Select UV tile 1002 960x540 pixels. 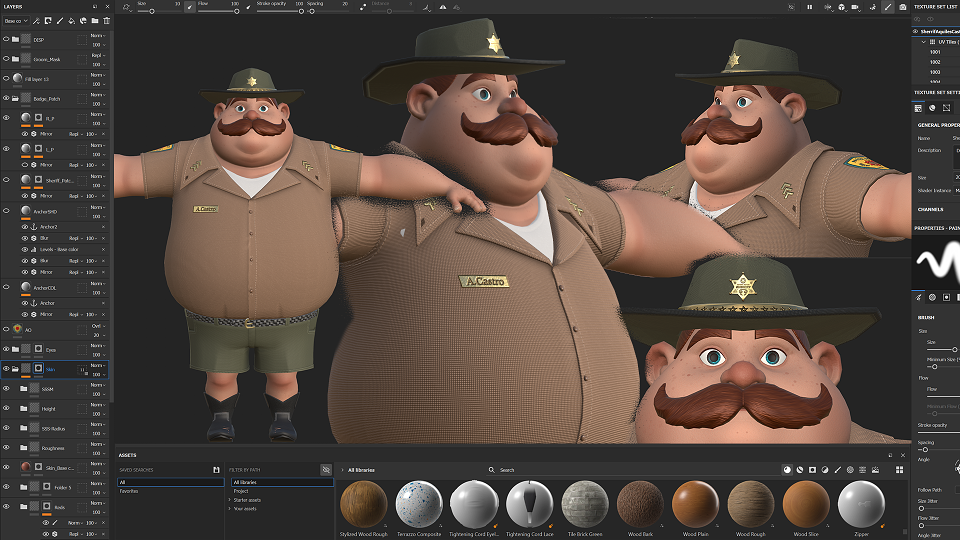(x=935, y=62)
